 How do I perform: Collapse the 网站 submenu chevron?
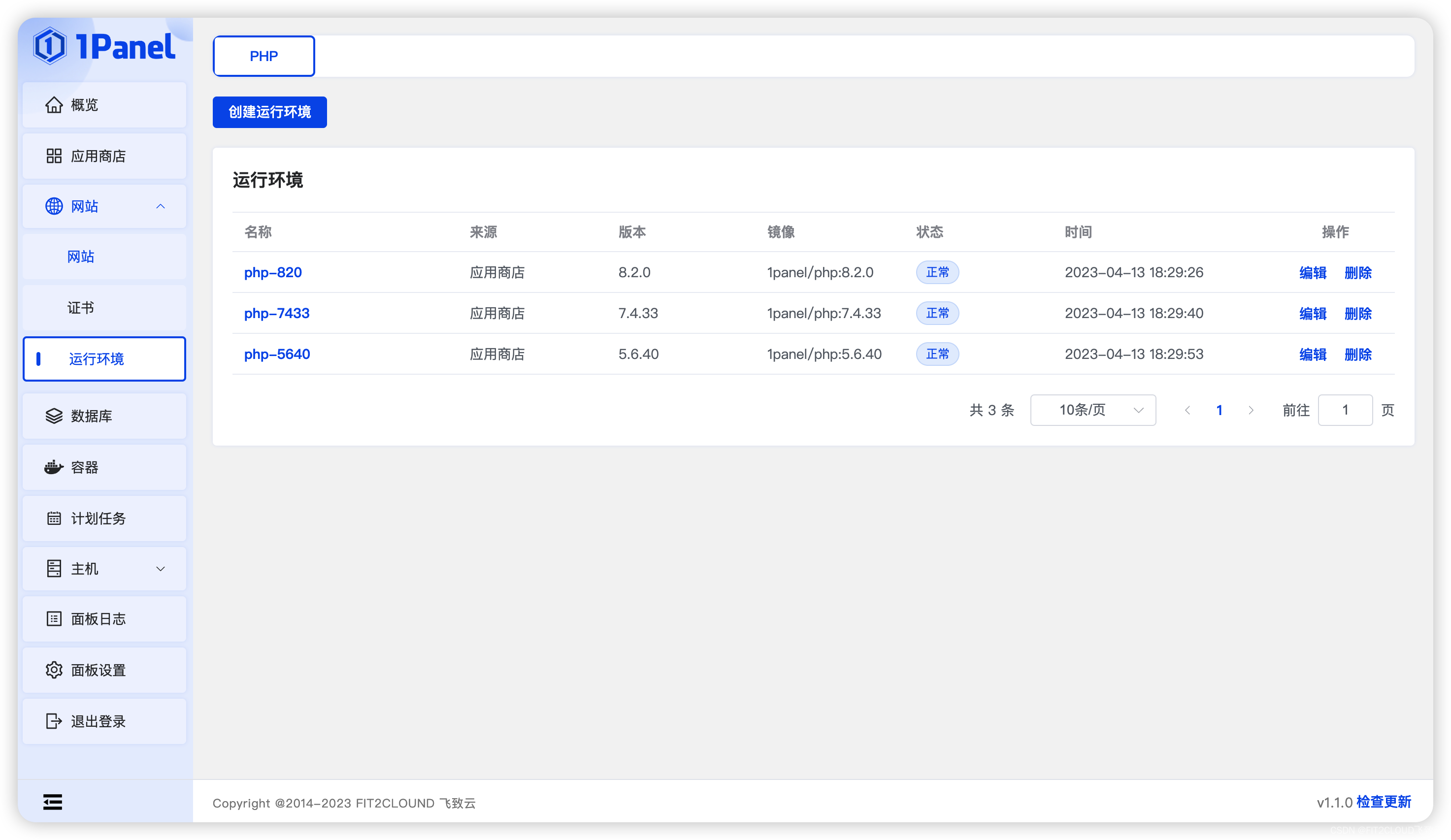click(x=161, y=206)
